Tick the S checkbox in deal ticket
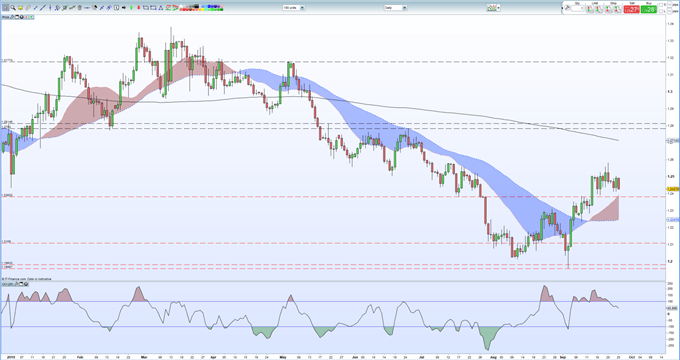 click(x=661, y=5)
